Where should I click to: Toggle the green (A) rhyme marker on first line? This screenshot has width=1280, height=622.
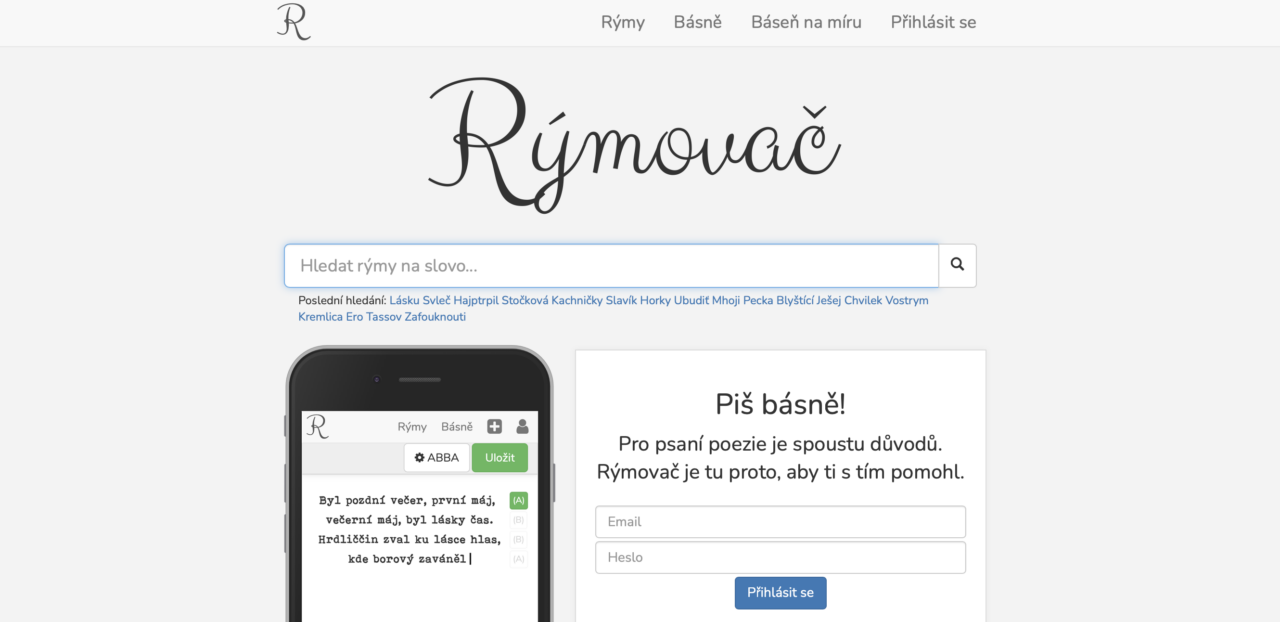(518, 500)
